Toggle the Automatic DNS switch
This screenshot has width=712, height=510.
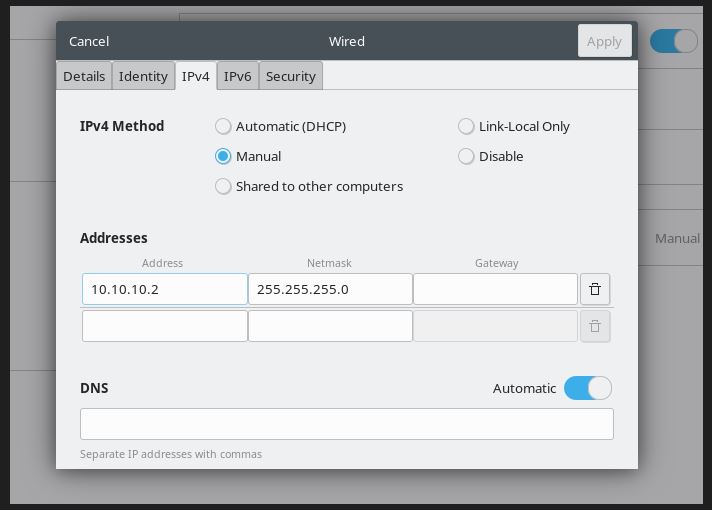coord(587,388)
